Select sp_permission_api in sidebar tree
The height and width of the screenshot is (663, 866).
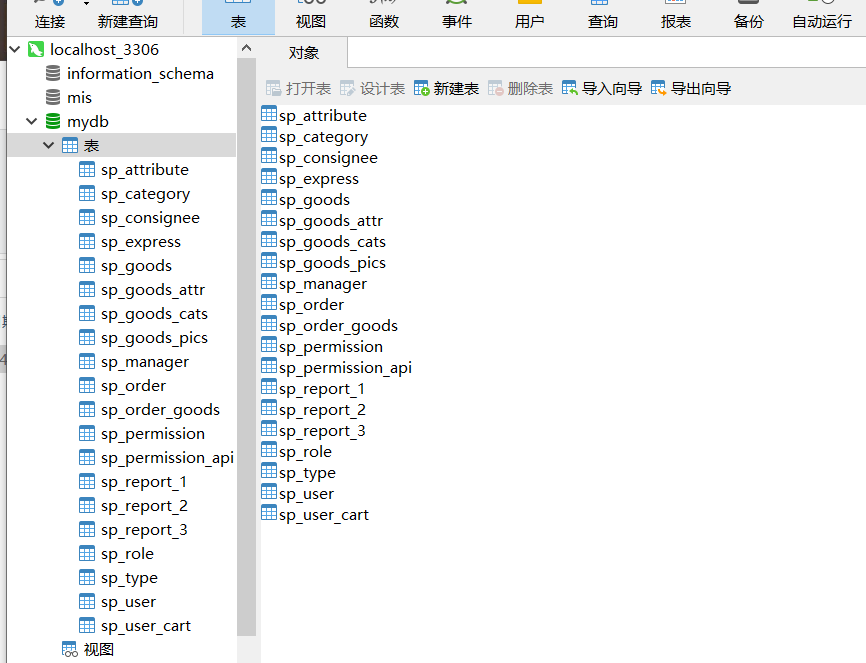pyautogui.click(x=167, y=458)
